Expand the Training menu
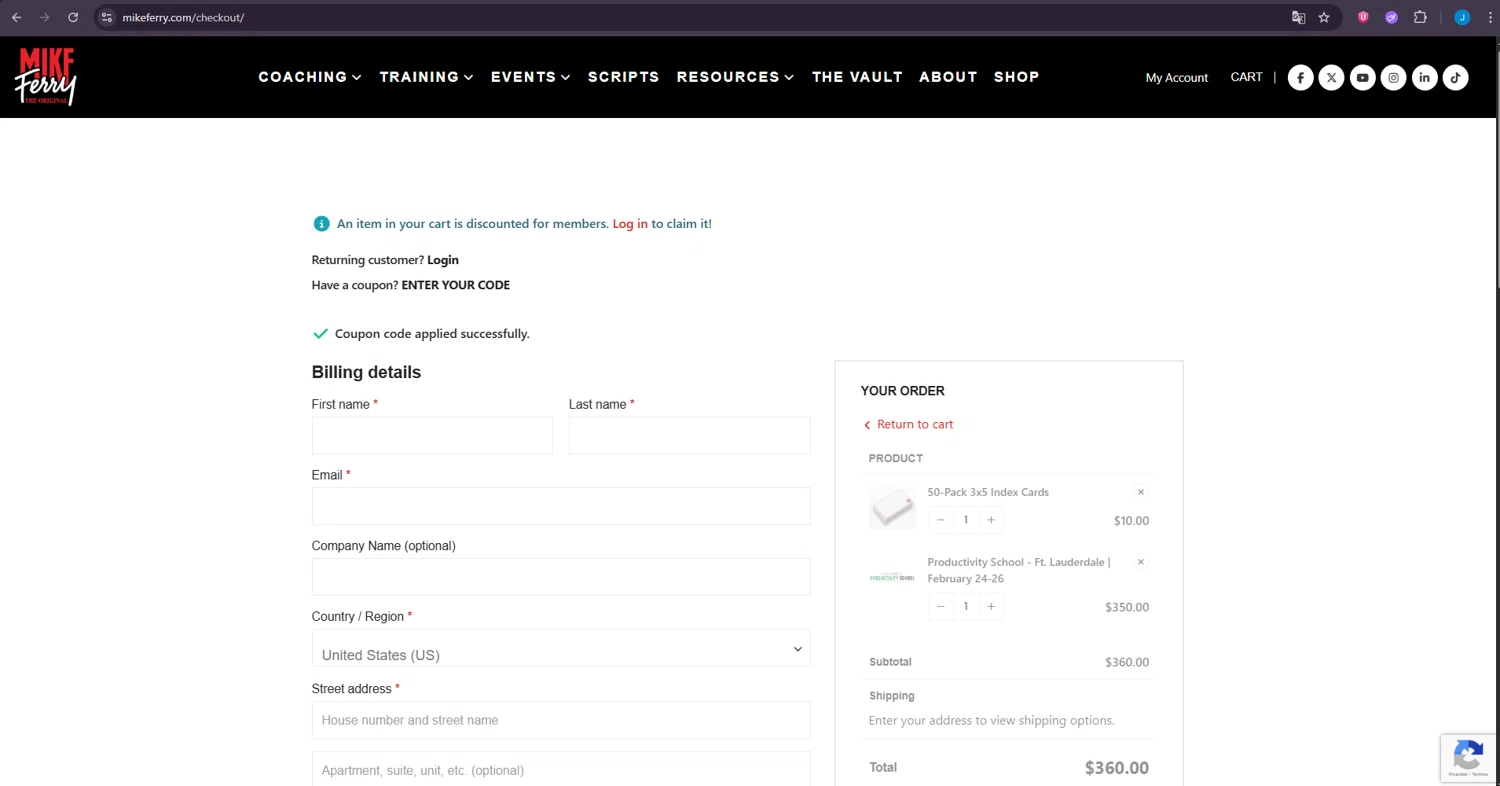 427,77
